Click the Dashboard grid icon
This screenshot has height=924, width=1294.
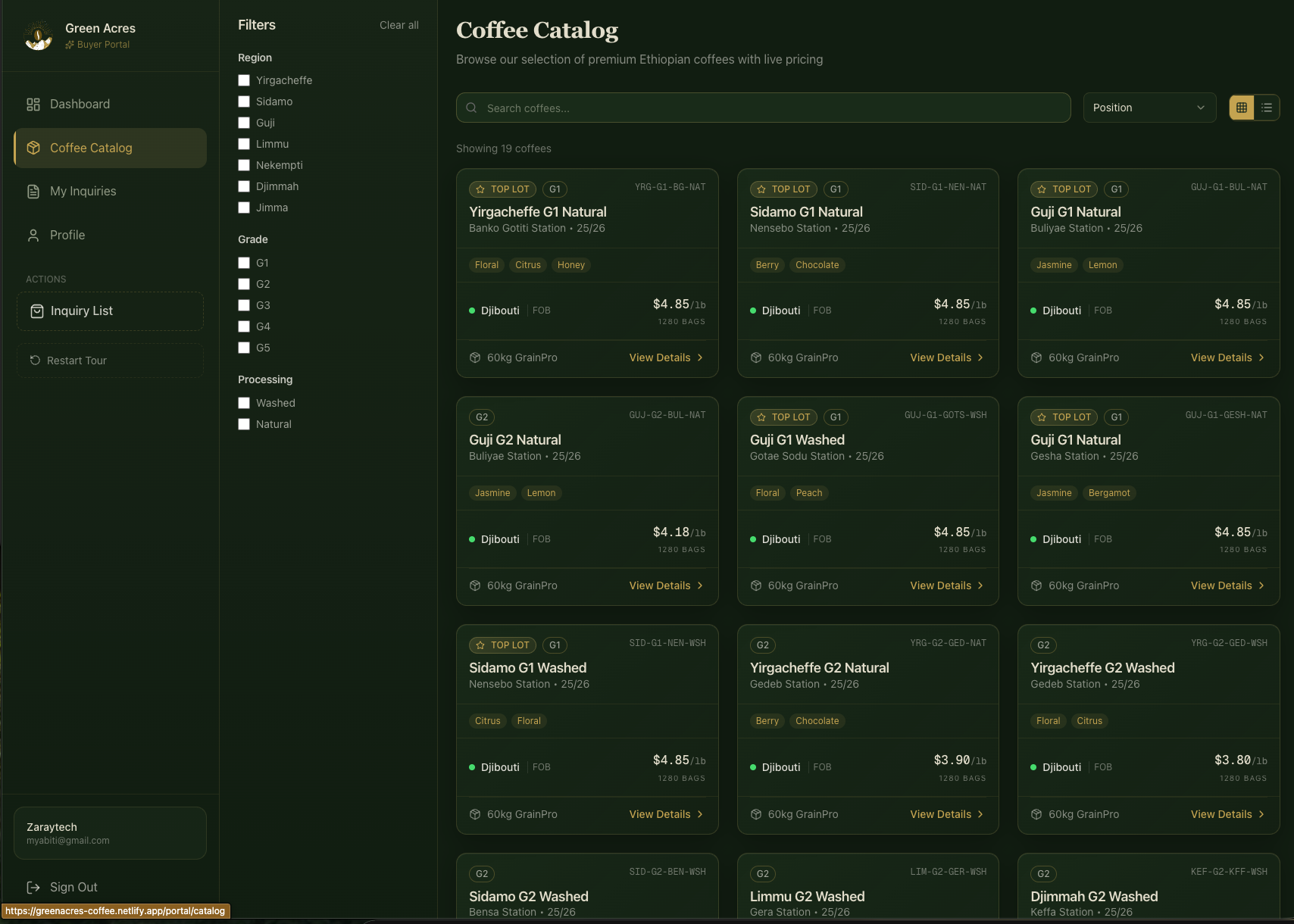33,105
